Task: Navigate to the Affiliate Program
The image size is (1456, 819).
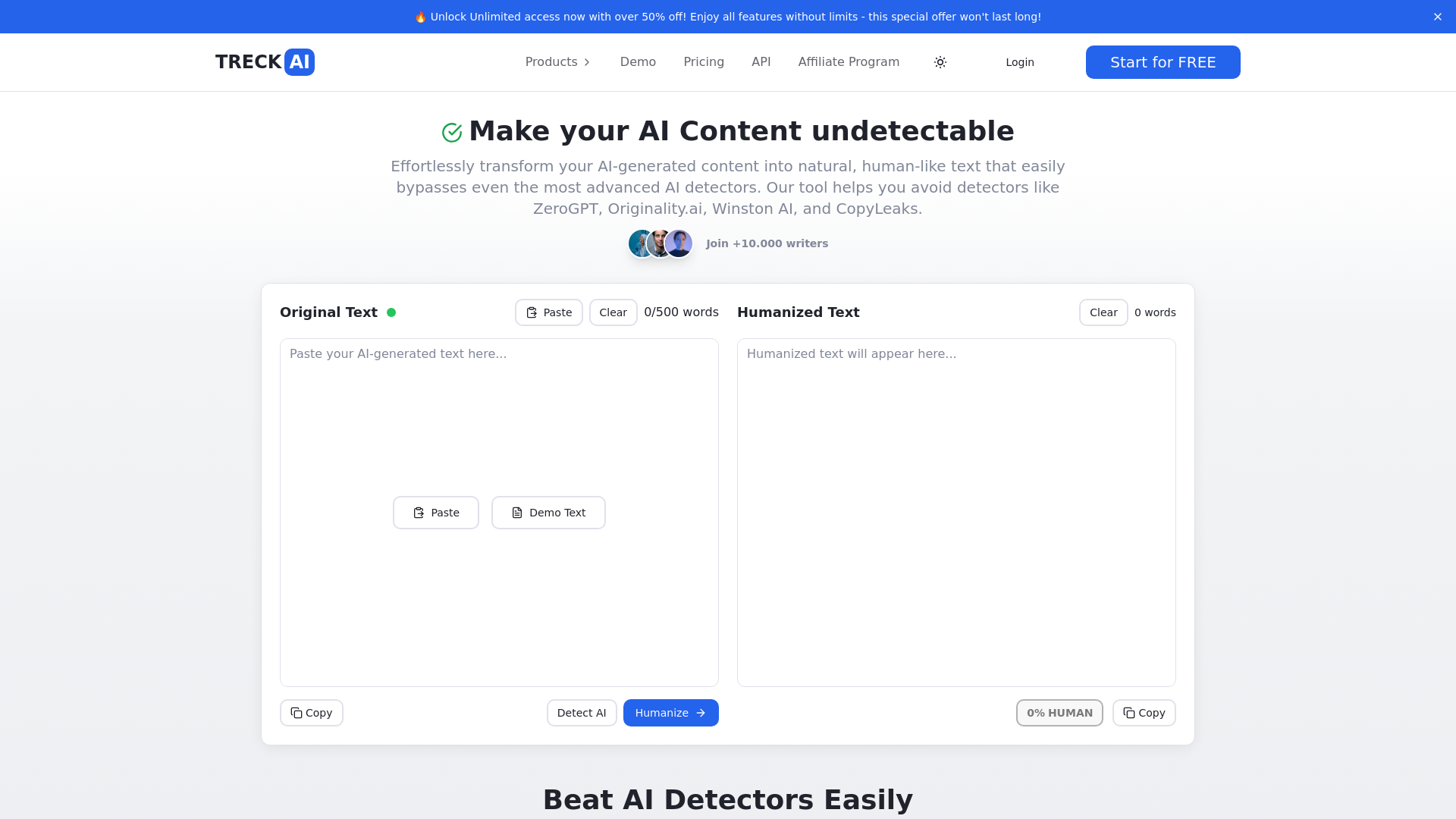Action: (848, 62)
